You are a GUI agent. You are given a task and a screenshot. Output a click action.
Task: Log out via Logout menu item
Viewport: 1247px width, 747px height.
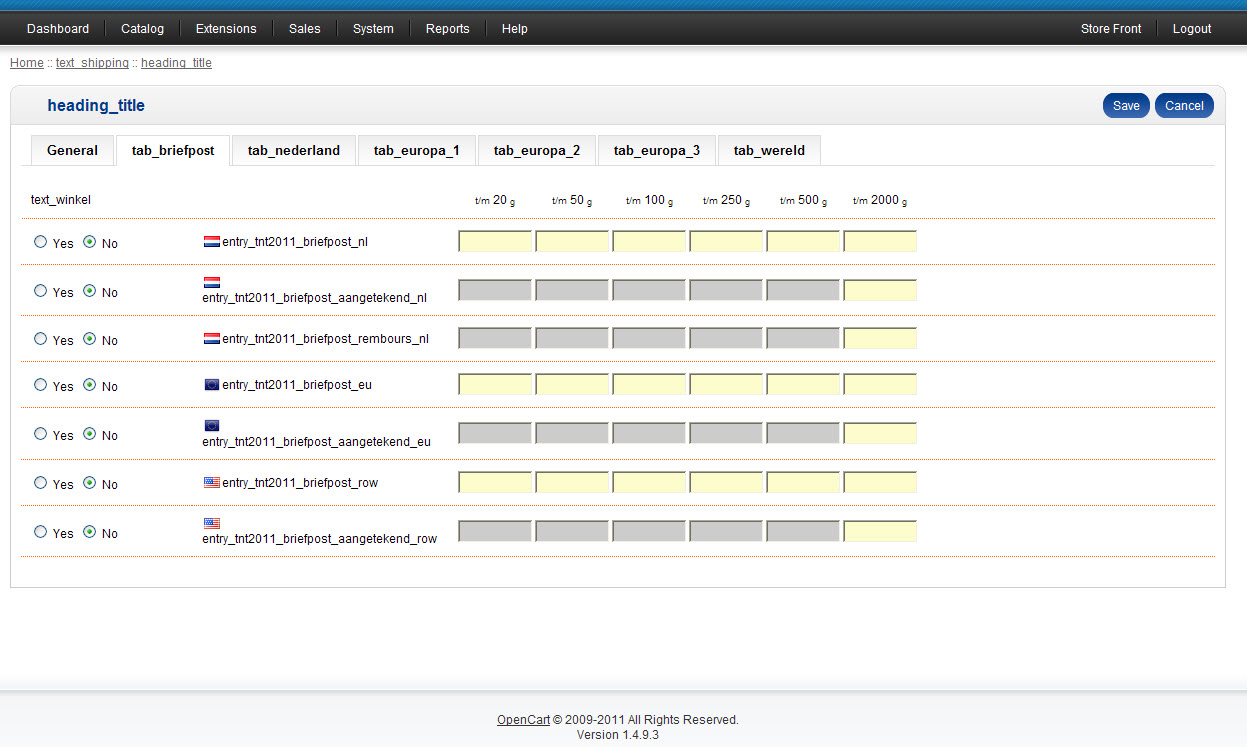pos(1192,29)
